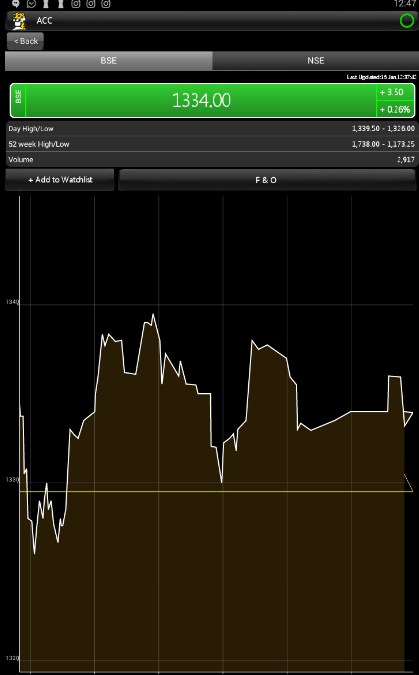Open the Messenger notification icon
Image resolution: width=419 pixels, height=675 pixels.
coord(31,4)
